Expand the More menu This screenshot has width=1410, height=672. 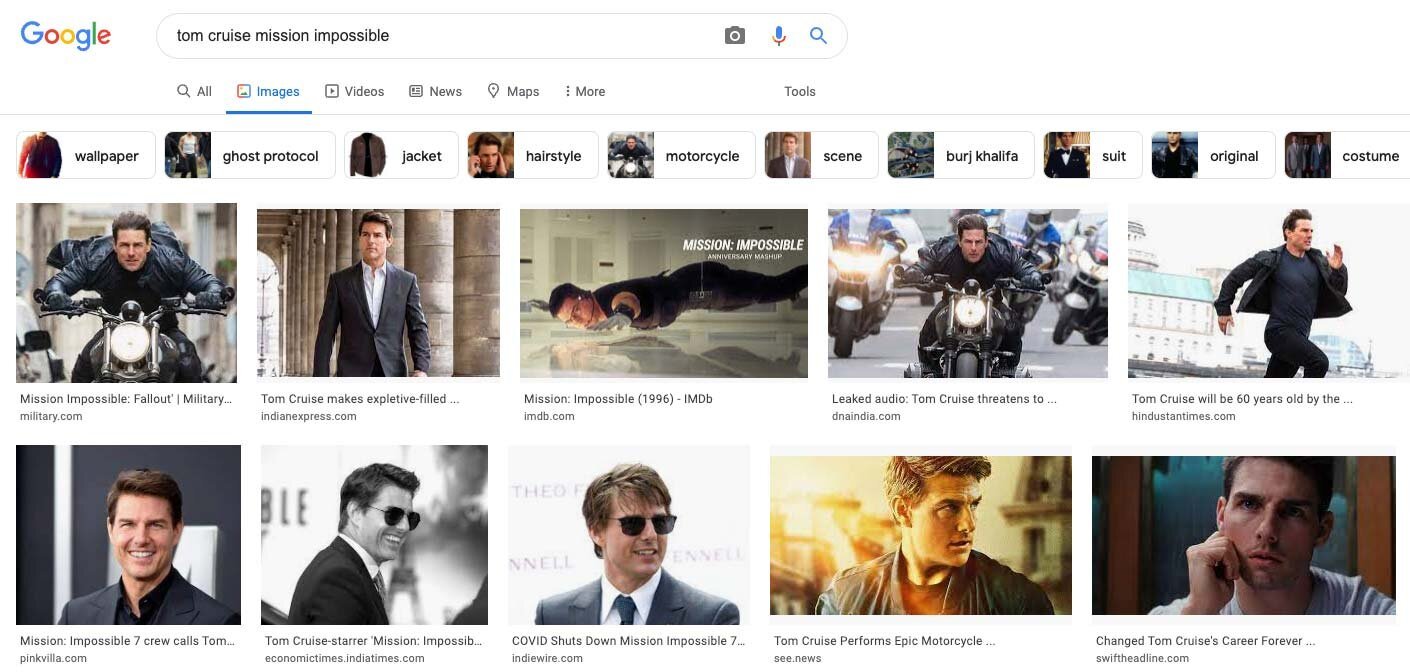[584, 91]
